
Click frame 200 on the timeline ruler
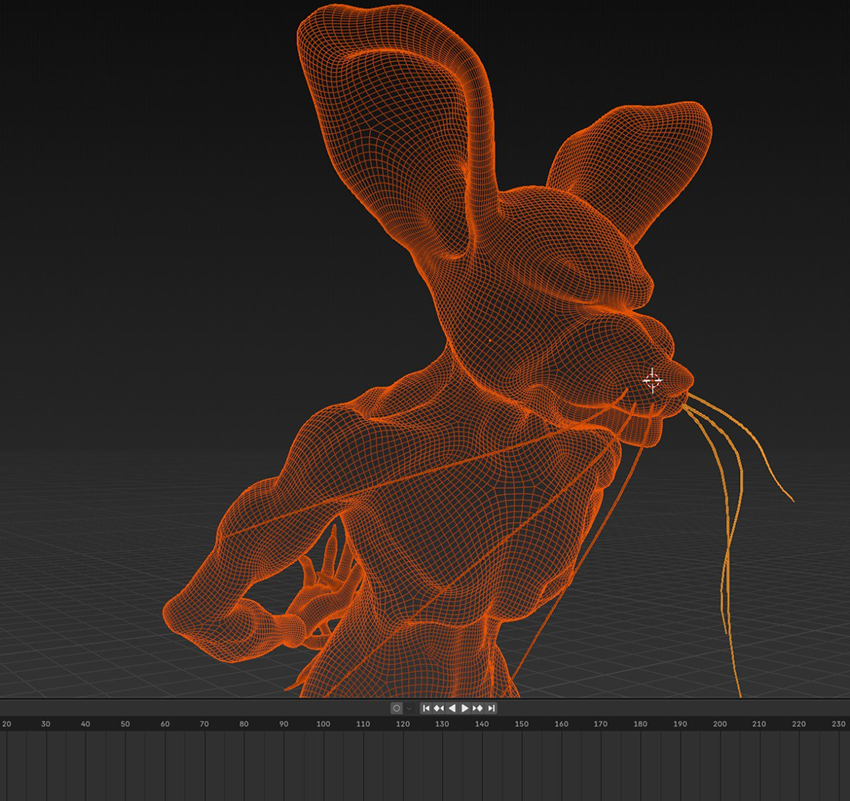pyautogui.click(x=720, y=723)
